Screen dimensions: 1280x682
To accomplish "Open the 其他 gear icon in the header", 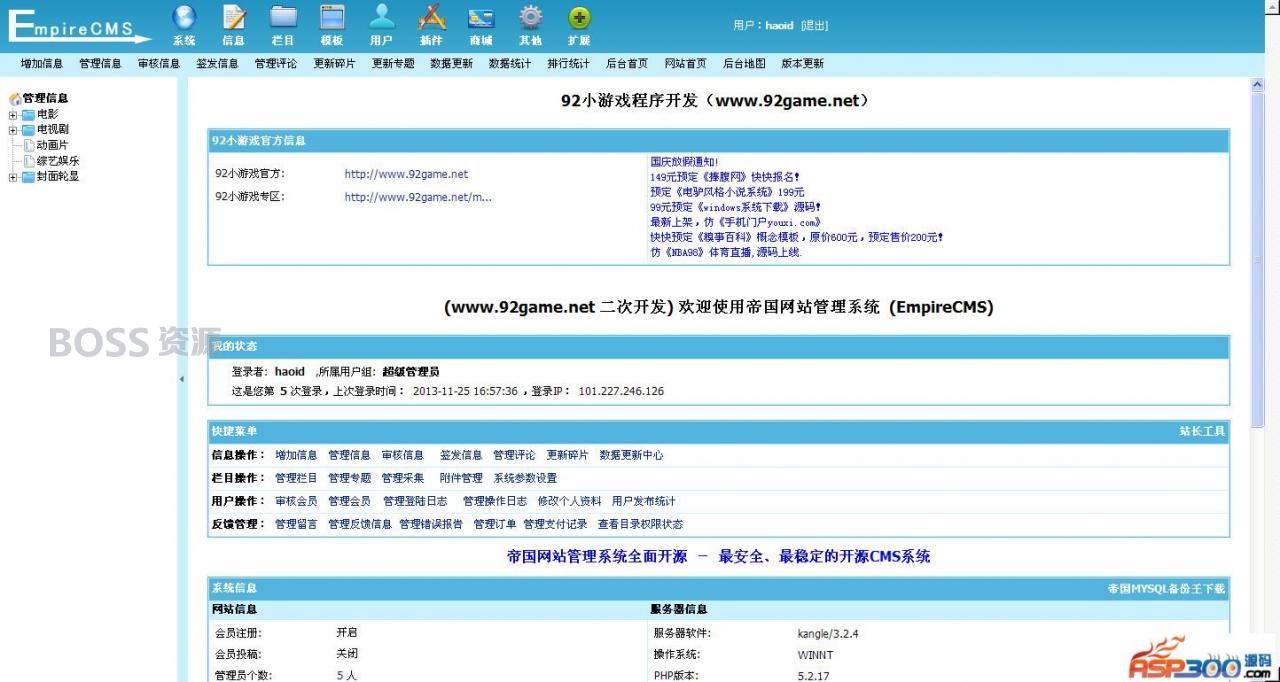I will (530, 17).
